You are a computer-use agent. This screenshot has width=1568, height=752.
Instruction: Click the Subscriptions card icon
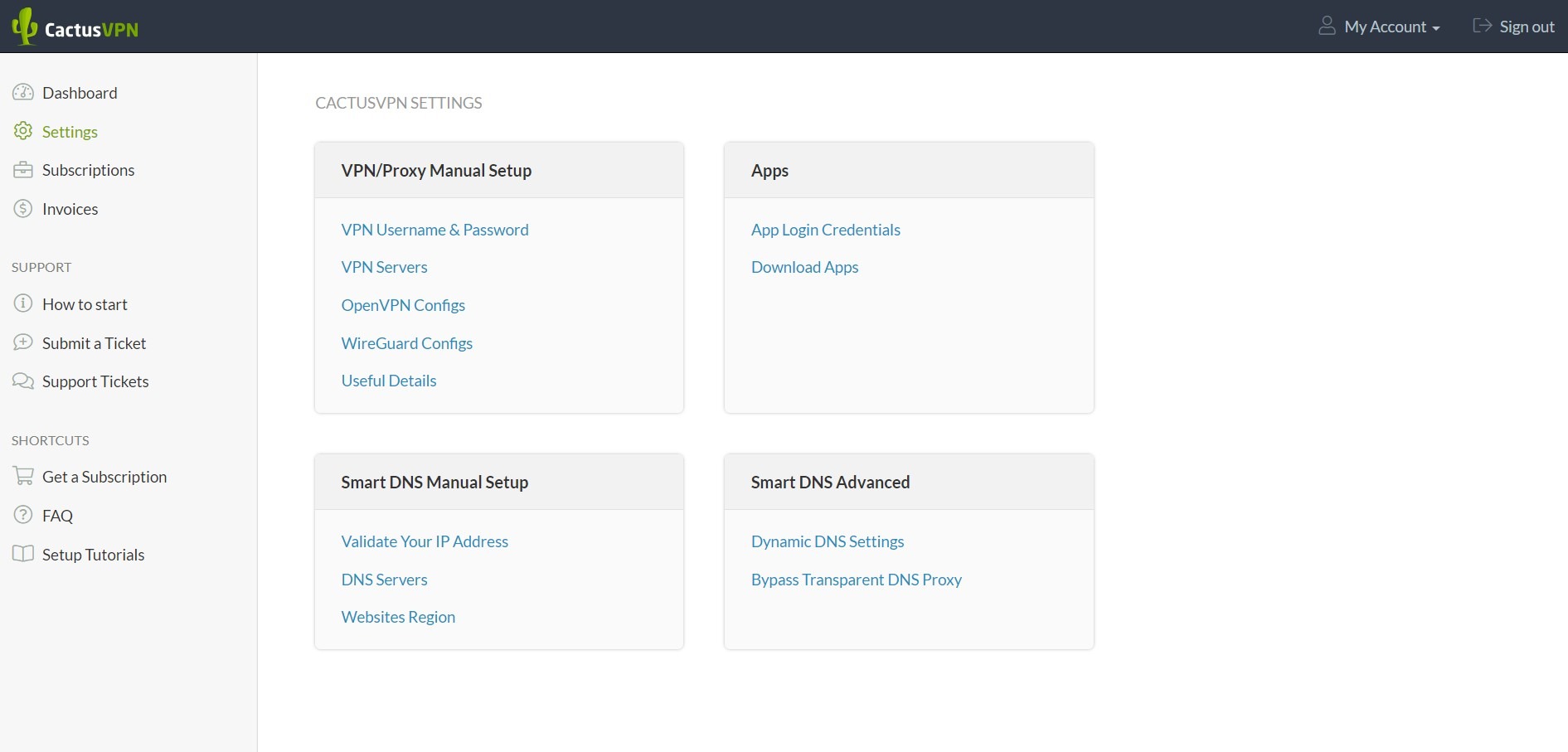22,170
